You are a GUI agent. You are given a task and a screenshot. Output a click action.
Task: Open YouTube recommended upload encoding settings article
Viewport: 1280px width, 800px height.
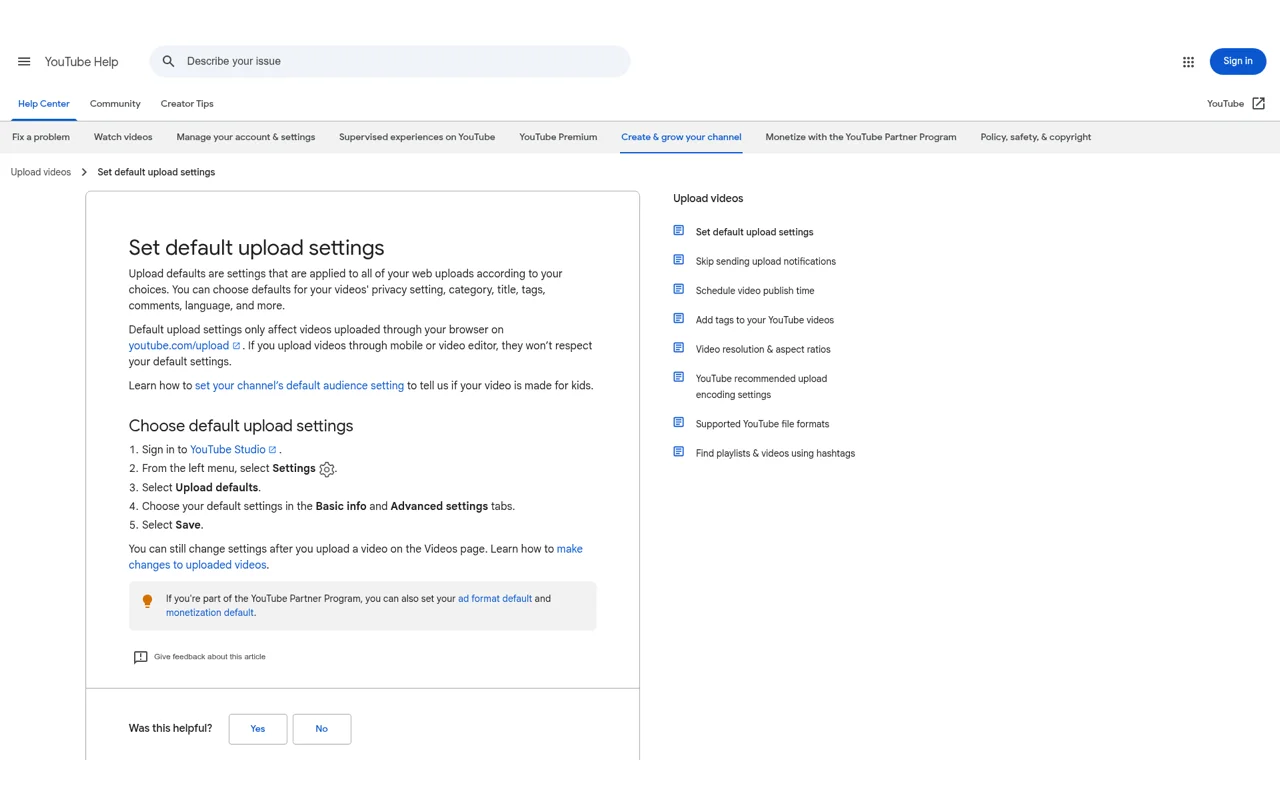pos(761,387)
